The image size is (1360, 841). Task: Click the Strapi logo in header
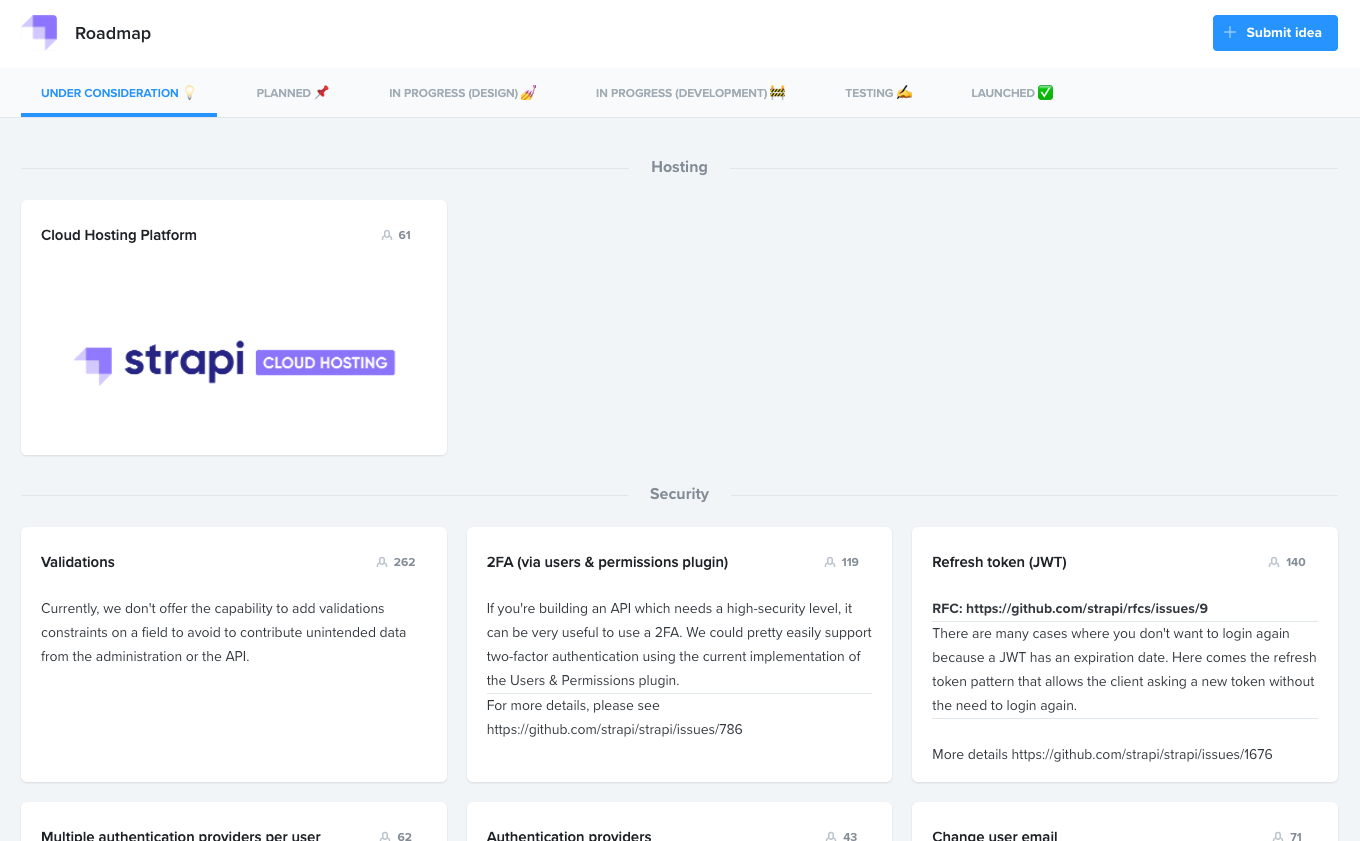pyautogui.click(x=40, y=32)
